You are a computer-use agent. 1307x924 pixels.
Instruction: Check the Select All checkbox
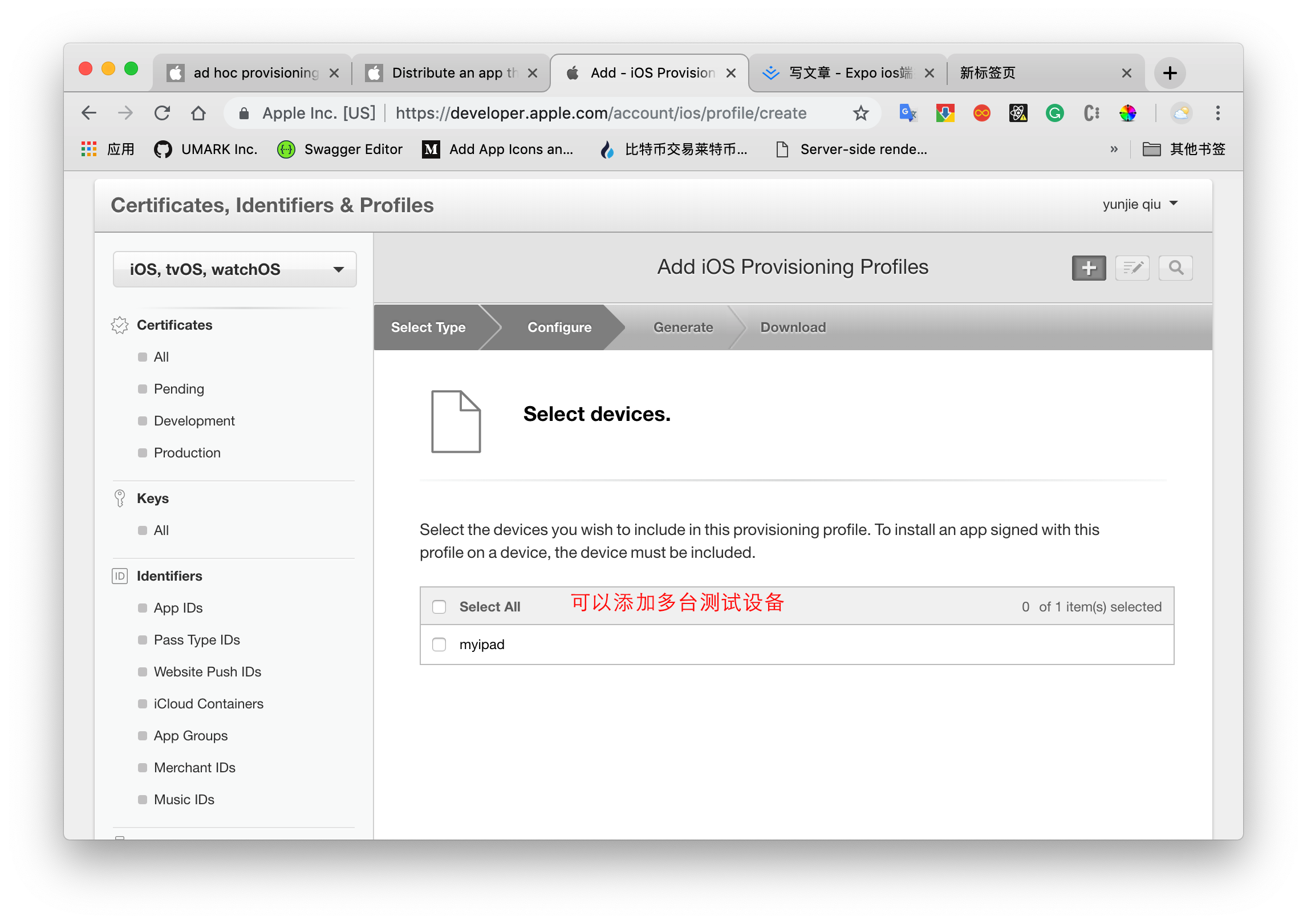point(439,607)
